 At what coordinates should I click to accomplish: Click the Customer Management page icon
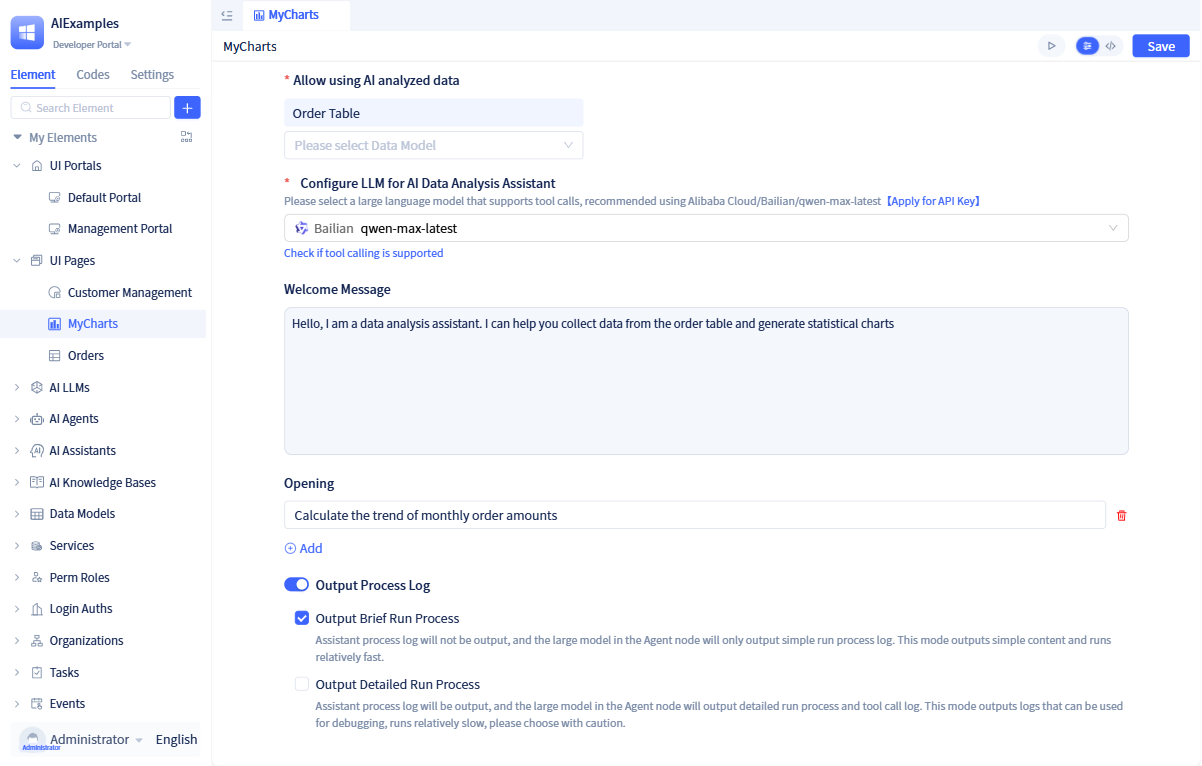(x=55, y=293)
